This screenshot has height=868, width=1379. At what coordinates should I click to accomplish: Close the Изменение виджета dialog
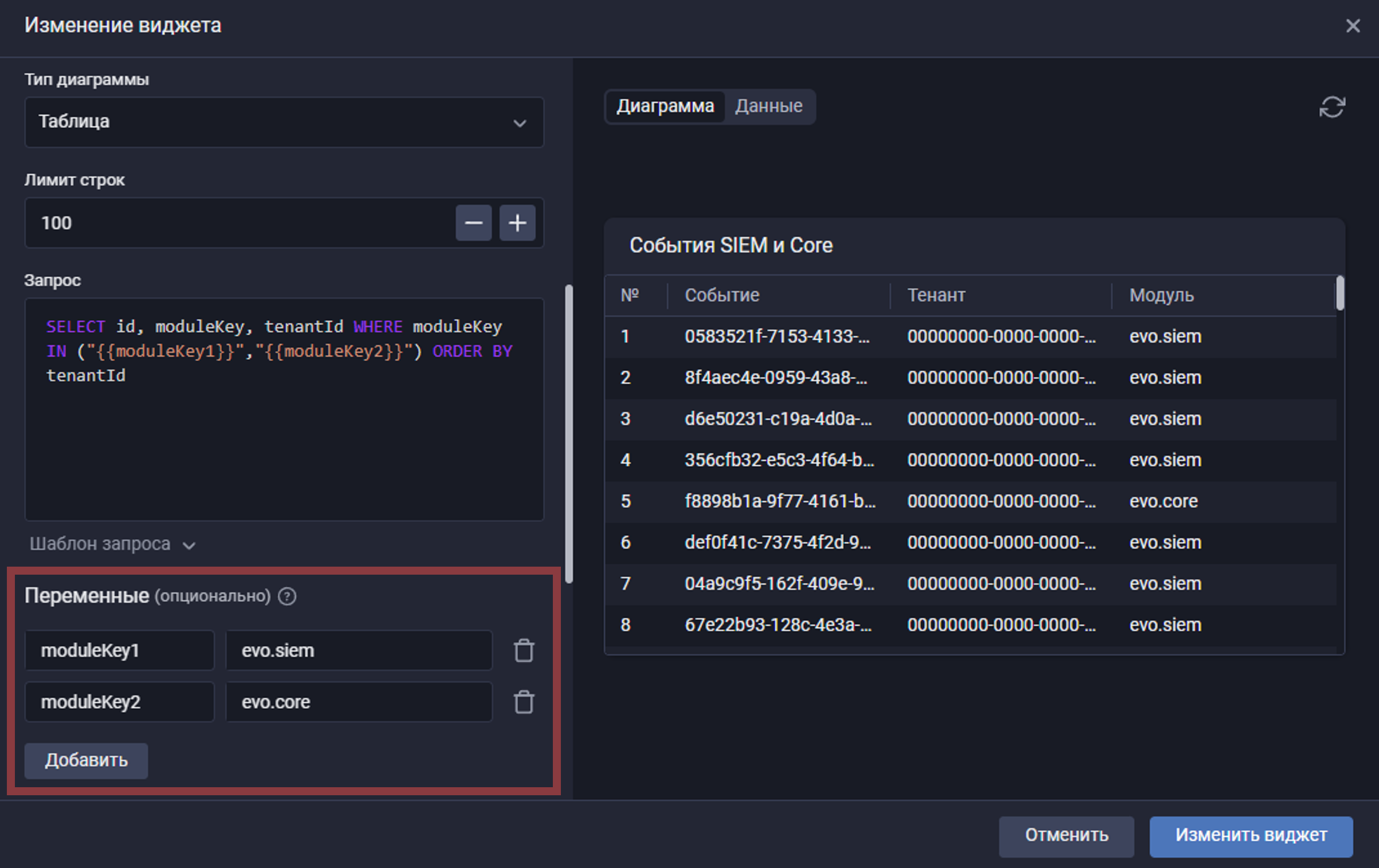coord(1353,26)
